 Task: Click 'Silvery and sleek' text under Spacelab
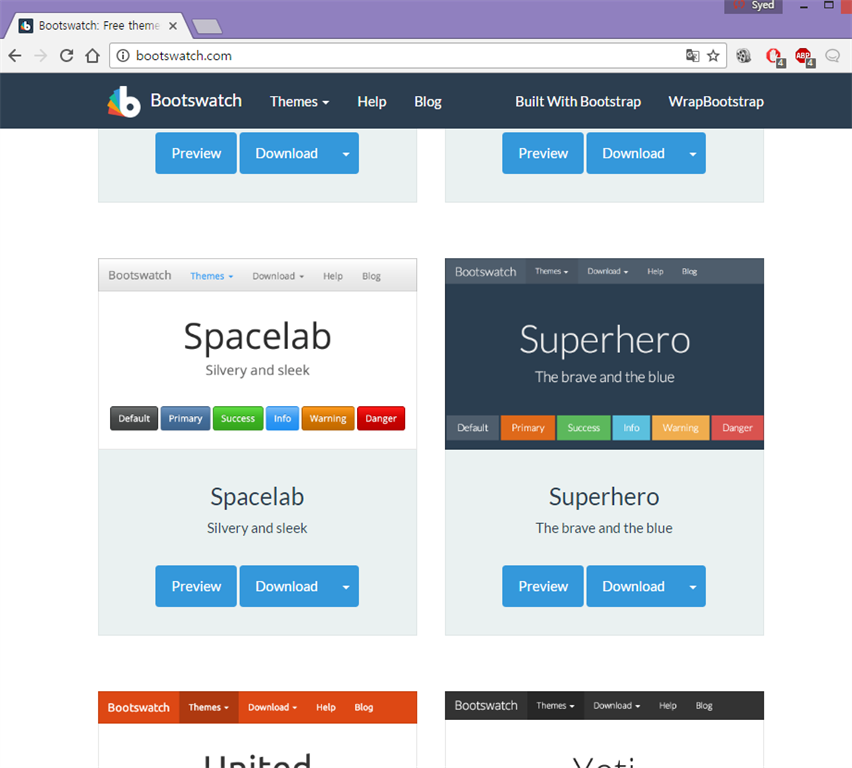click(257, 528)
